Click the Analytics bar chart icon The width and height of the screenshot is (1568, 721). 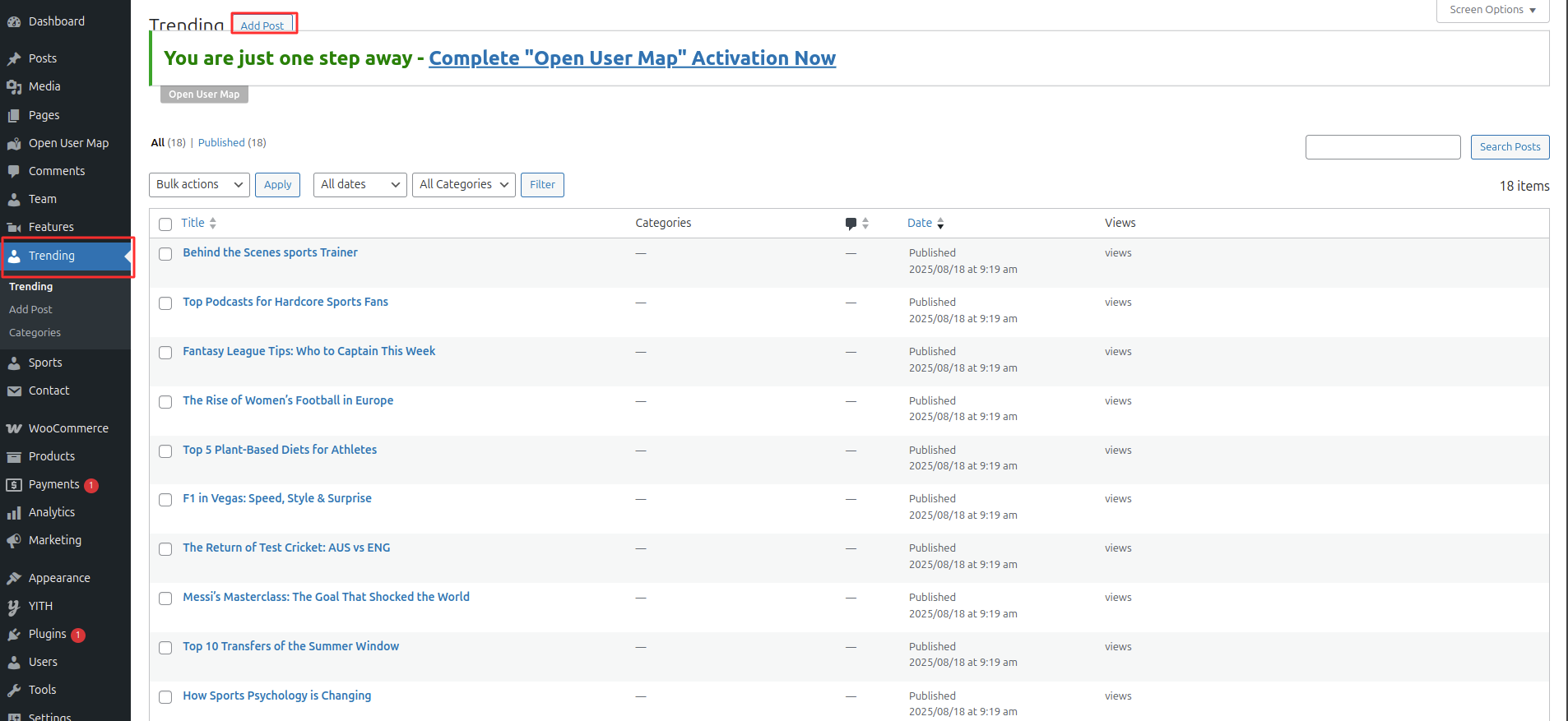pyautogui.click(x=14, y=513)
